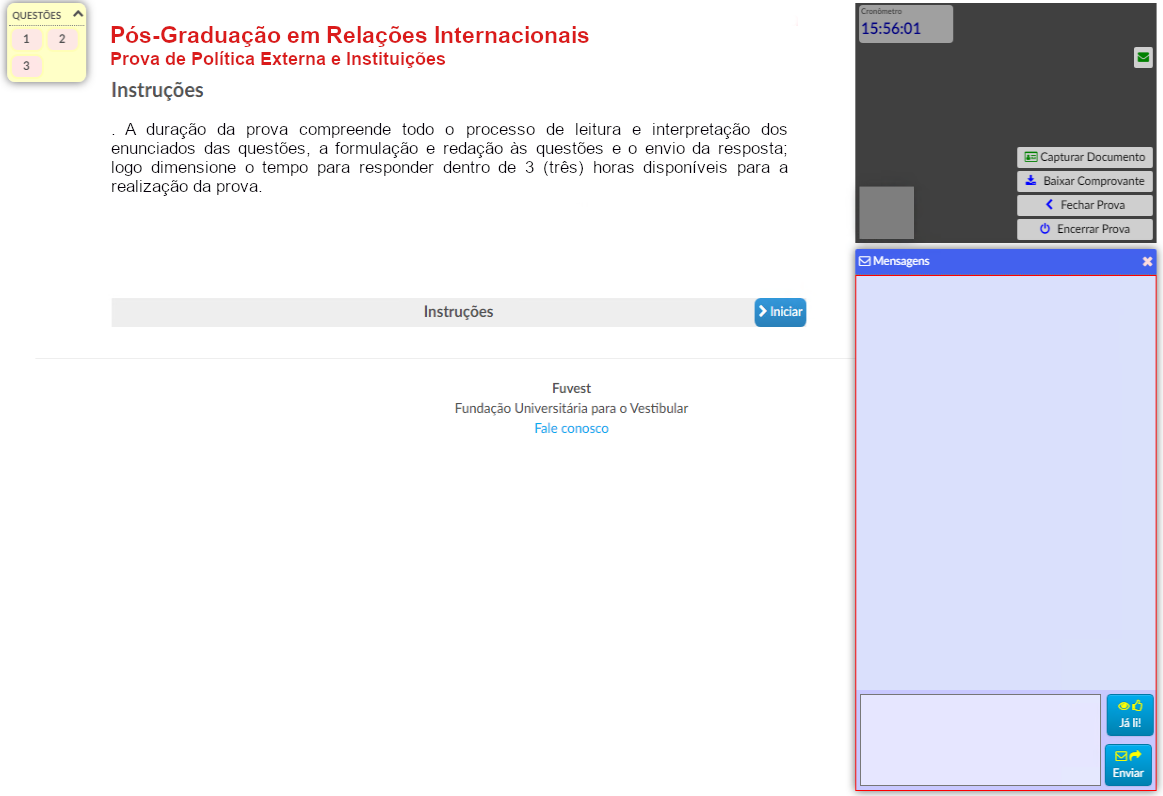Go to question 1
1163x796 pixels.
26,40
